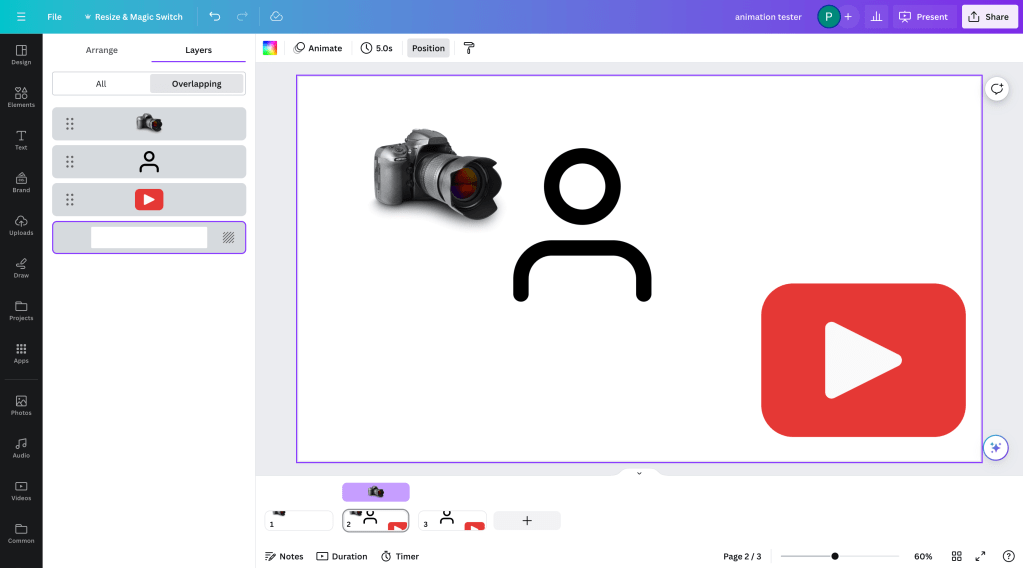Undo the last action

click(x=215, y=17)
